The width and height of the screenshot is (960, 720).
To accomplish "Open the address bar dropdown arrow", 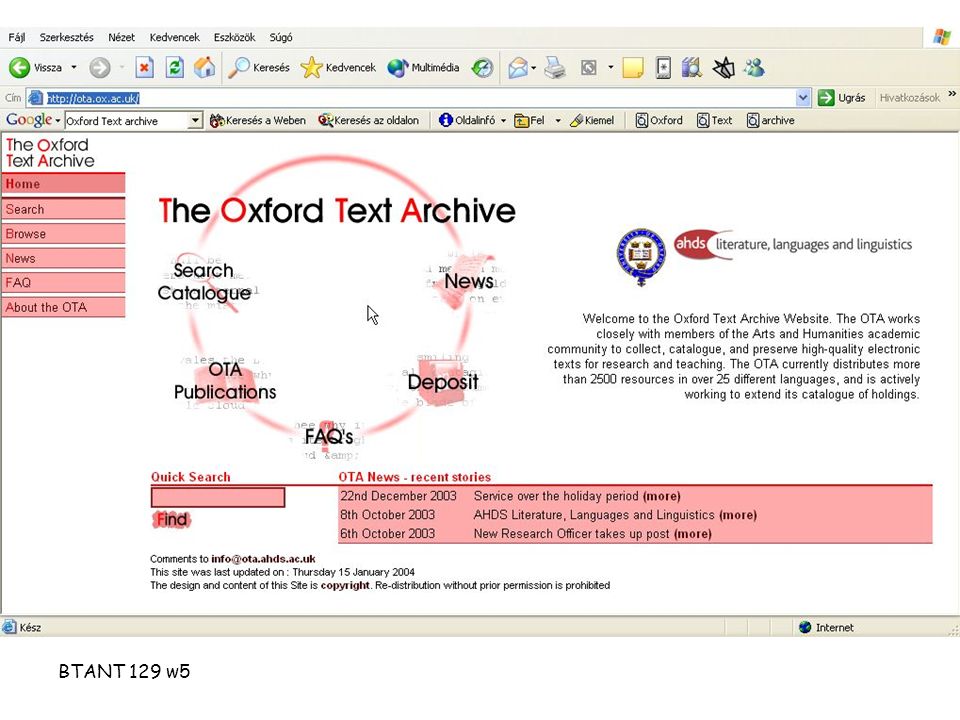I will pyautogui.click(x=803, y=97).
